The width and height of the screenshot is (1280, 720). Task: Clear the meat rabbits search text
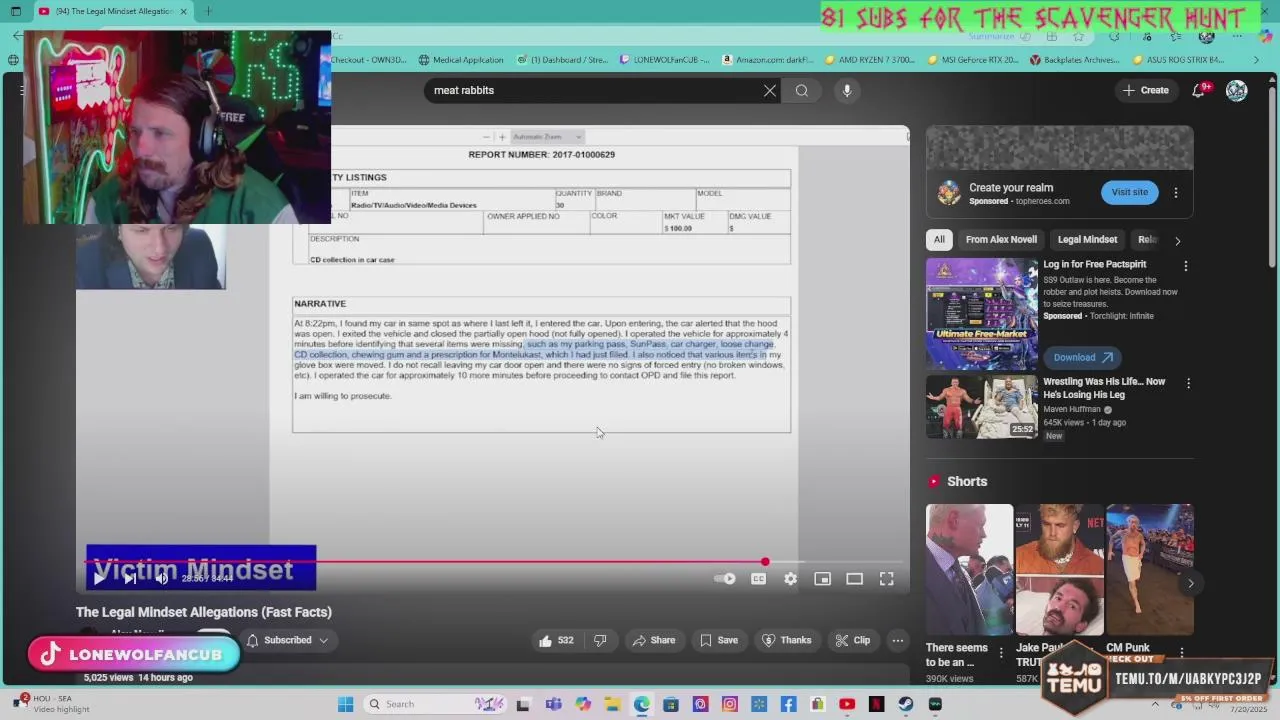770,90
